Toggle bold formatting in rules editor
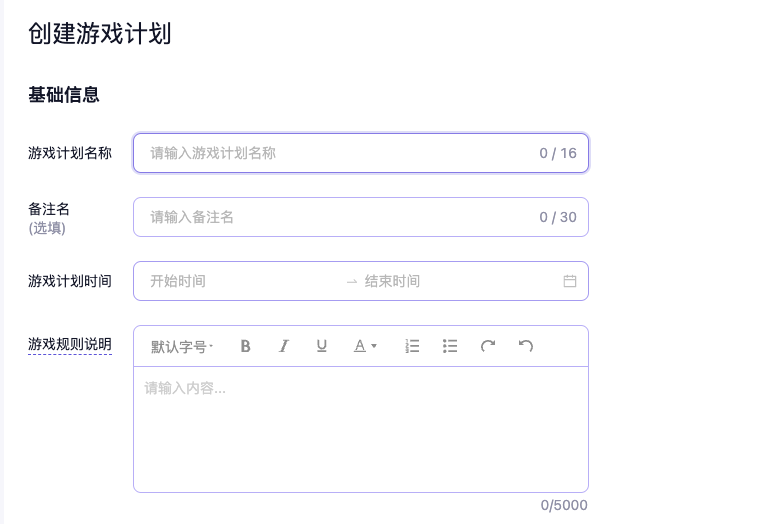The height and width of the screenshot is (524, 774). pyautogui.click(x=246, y=346)
